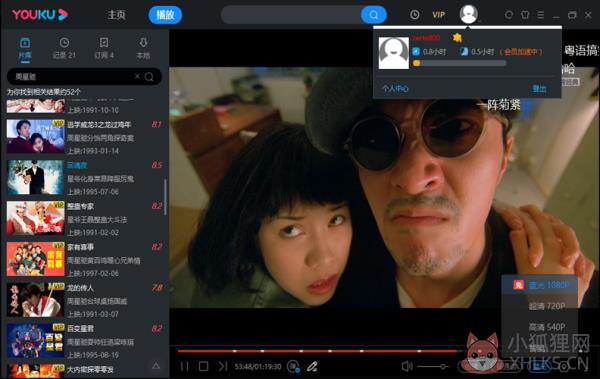Screen dimensions: 600x379
Task: Click the sidebar collapse-up arrow icon
Action: click(x=156, y=366)
